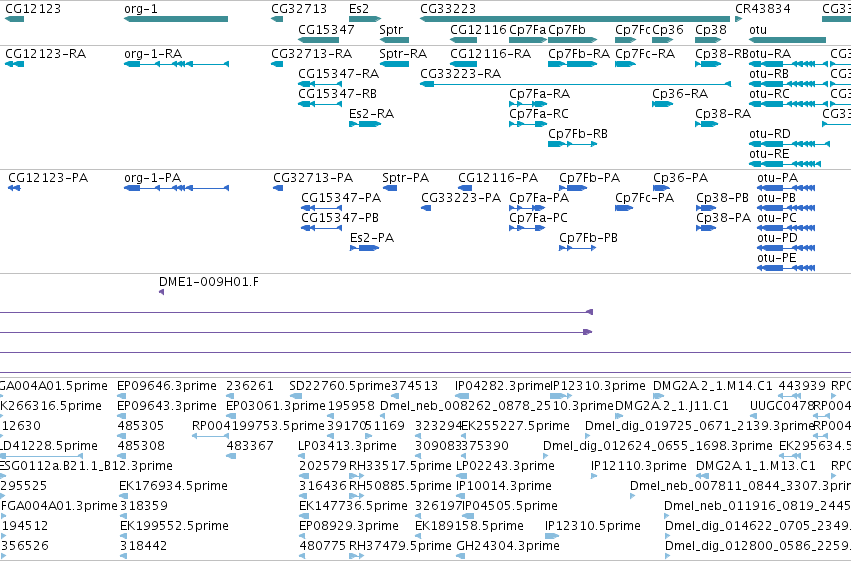
Task: Click the Sptr-PA protein label
Action: tap(405, 178)
